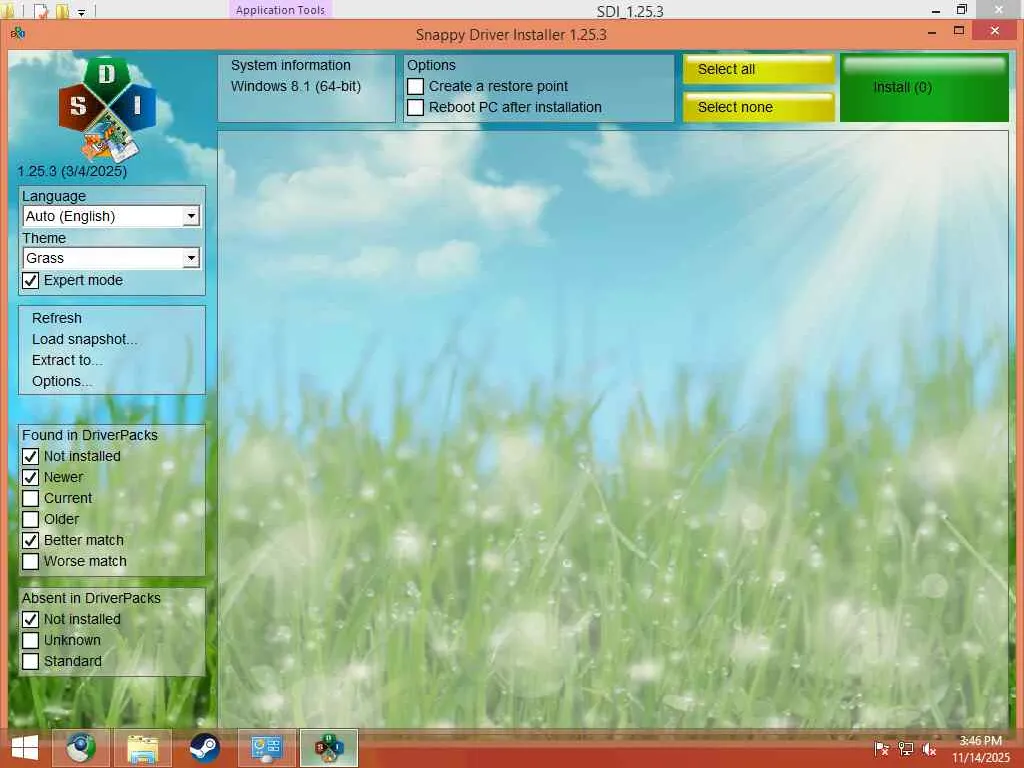Uncheck the Better match filter
The height and width of the screenshot is (768, 1024).
[x=31, y=540]
